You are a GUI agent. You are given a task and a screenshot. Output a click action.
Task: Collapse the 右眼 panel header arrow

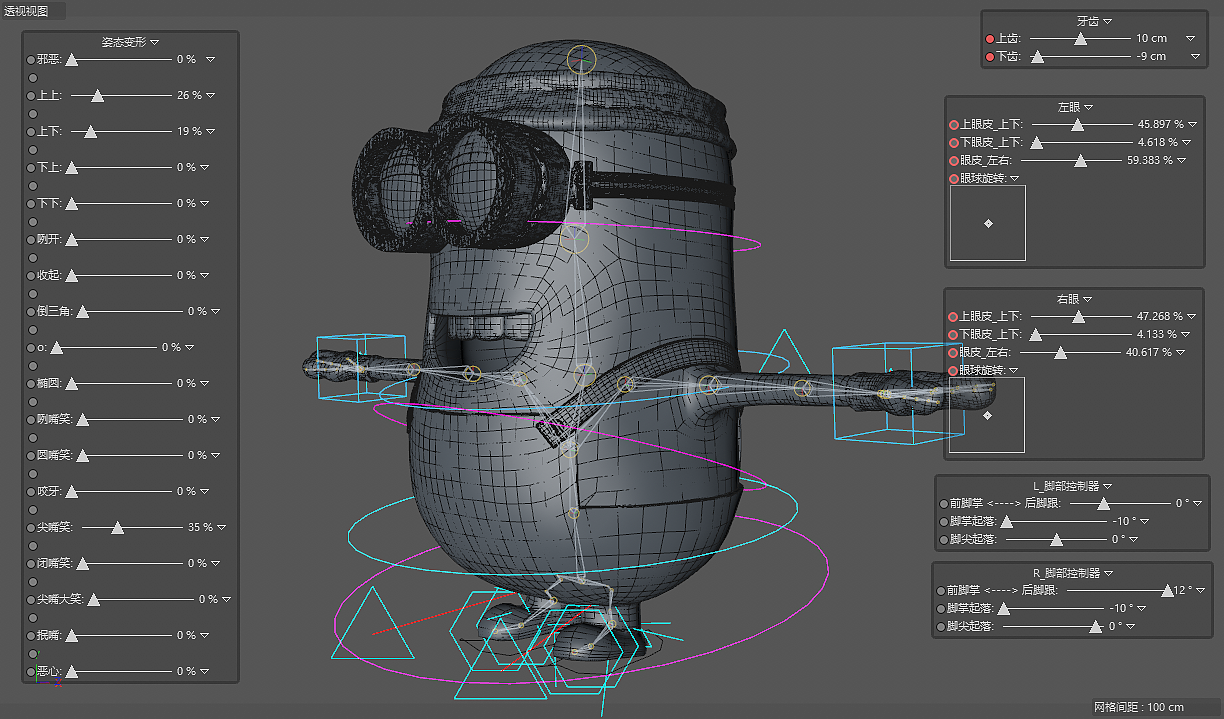tap(1088, 299)
